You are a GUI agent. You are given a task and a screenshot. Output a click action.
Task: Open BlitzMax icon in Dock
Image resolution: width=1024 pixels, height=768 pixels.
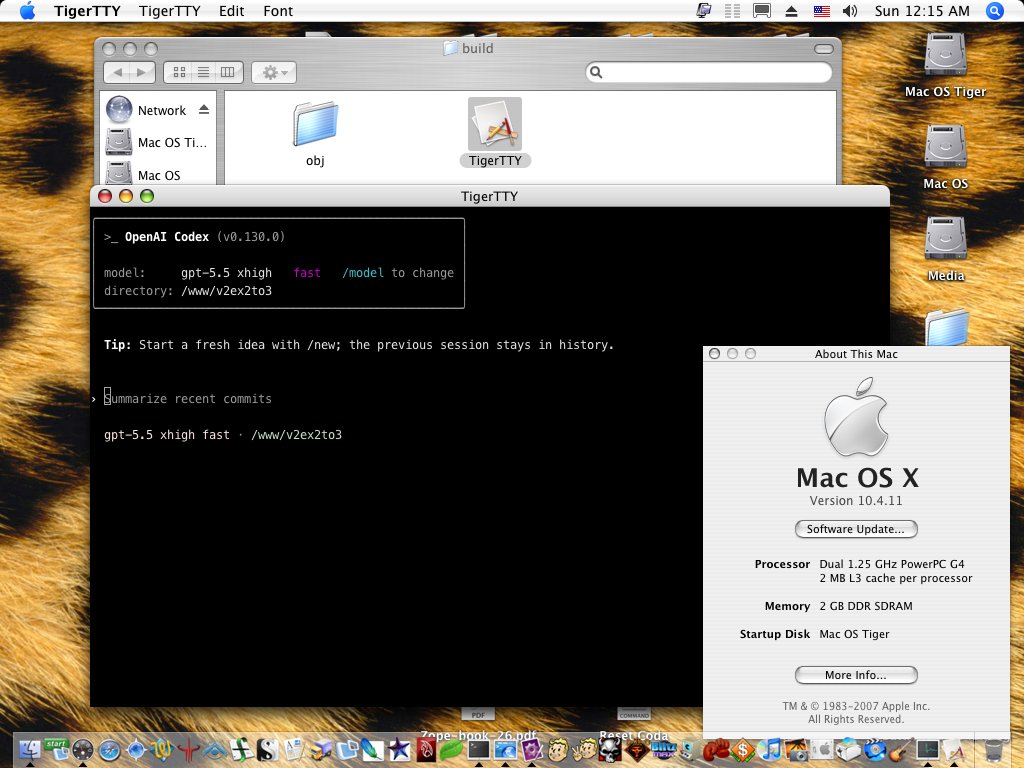click(x=664, y=750)
